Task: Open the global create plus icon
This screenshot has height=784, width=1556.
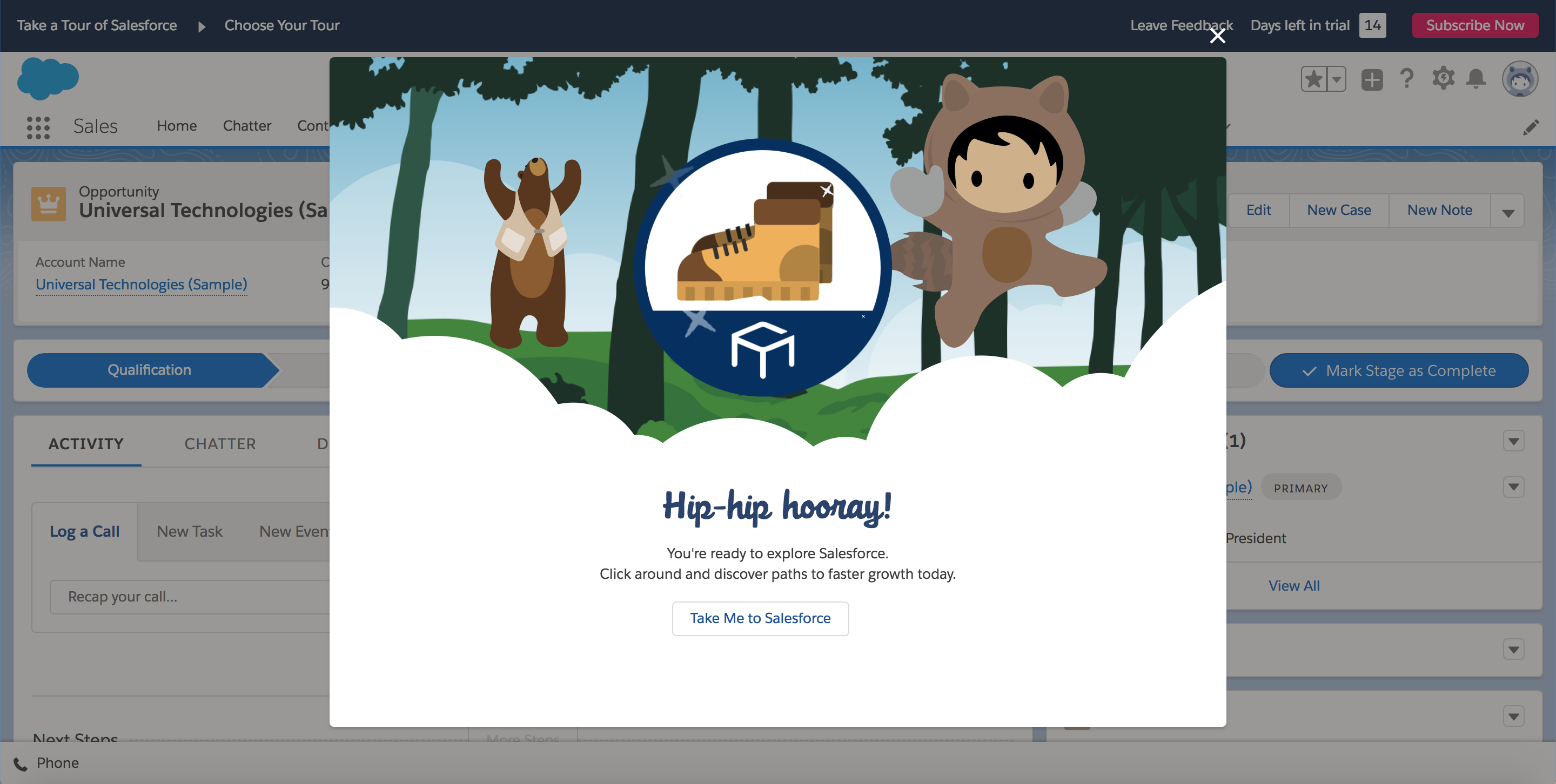Action: pyautogui.click(x=1372, y=79)
